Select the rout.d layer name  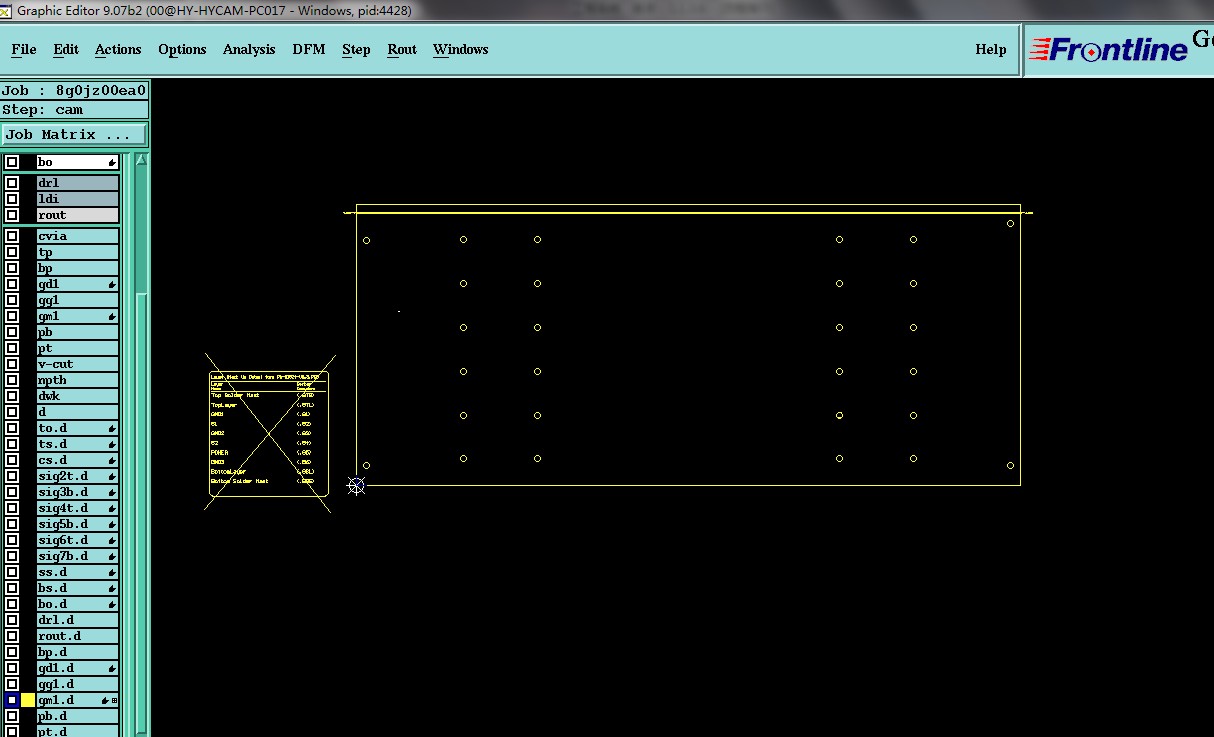pyautogui.click(x=78, y=636)
